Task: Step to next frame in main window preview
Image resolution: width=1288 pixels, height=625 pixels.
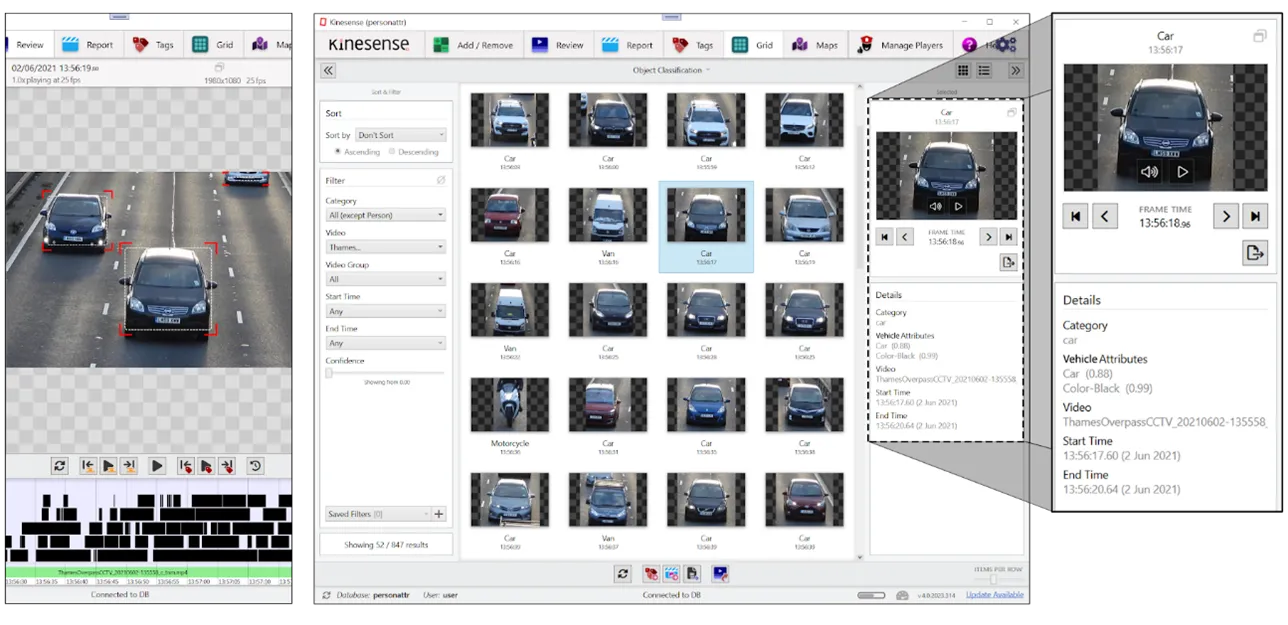Action: [x=988, y=237]
